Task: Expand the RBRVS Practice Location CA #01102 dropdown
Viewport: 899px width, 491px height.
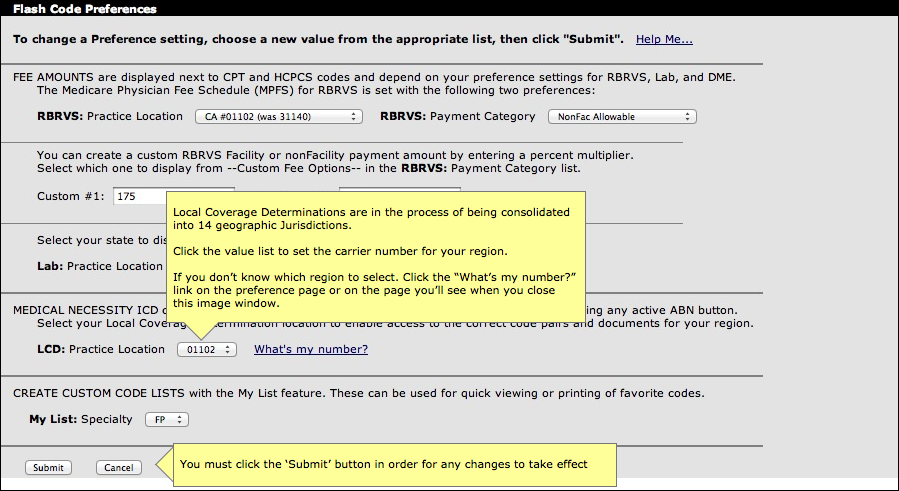Action: tap(279, 116)
